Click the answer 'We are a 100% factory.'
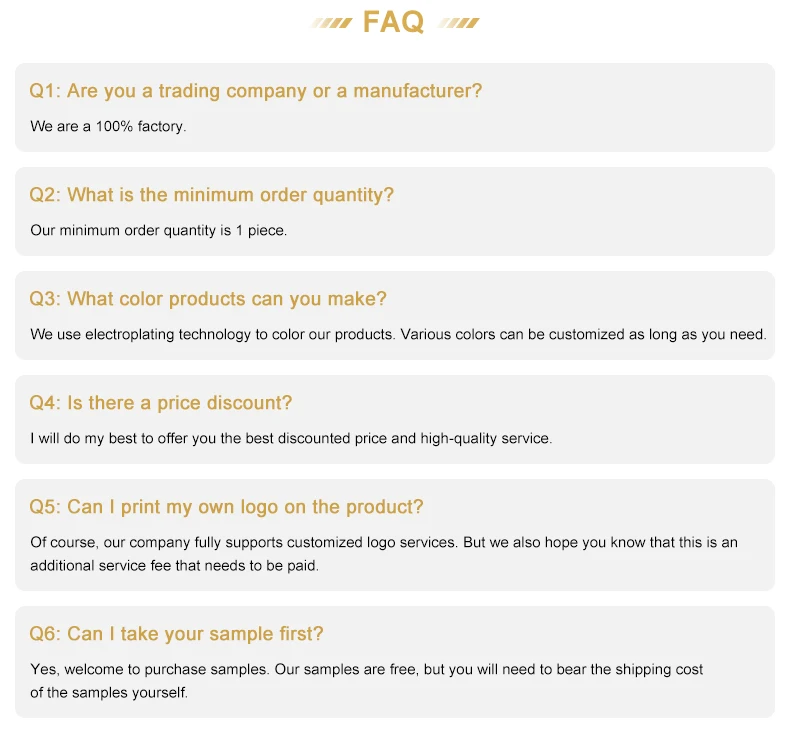790x748 pixels. (108, 126)
